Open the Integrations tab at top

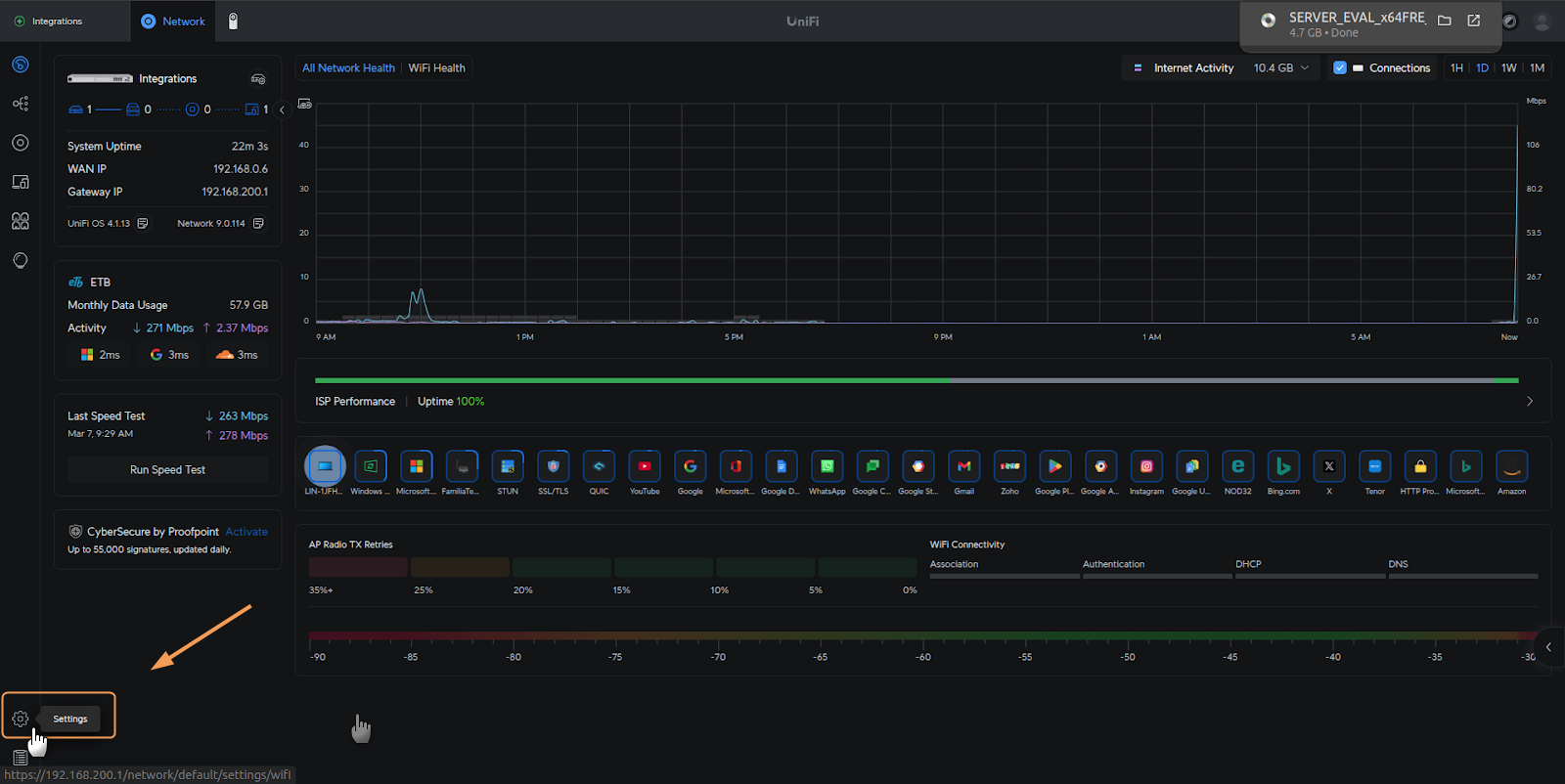point(57,22)
